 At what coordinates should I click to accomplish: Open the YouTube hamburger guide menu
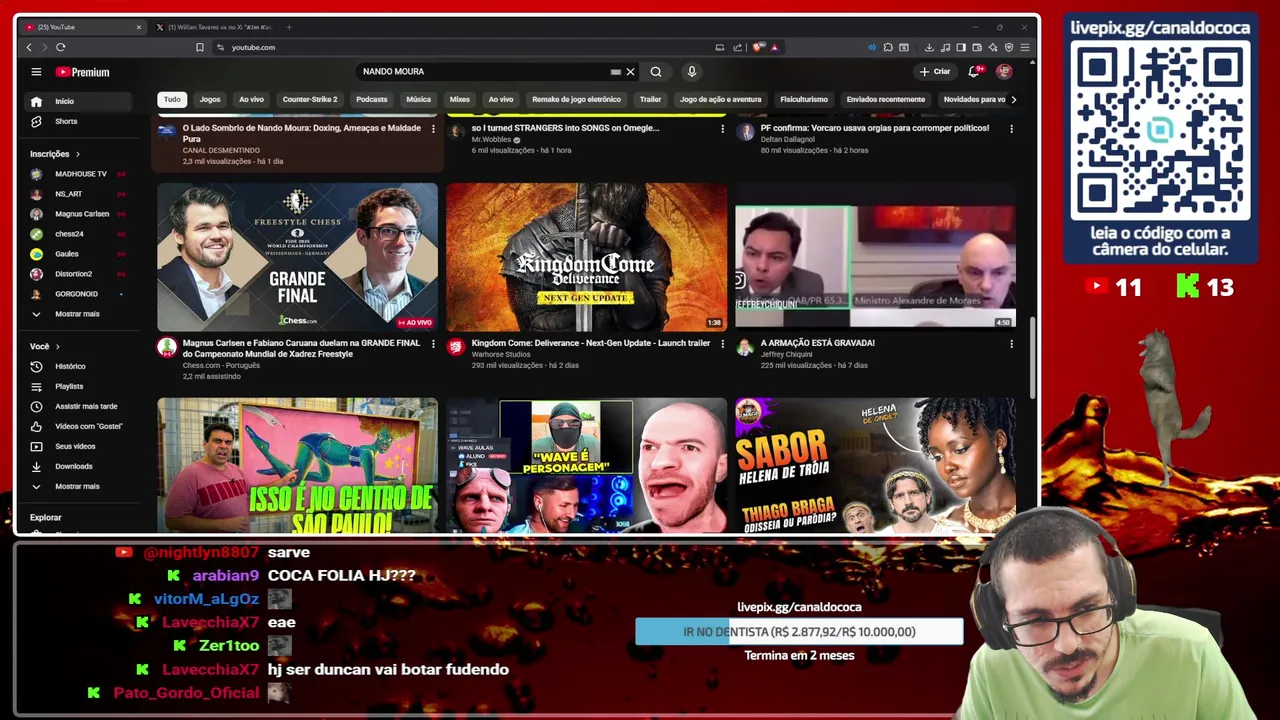click(x=36, y=72)
